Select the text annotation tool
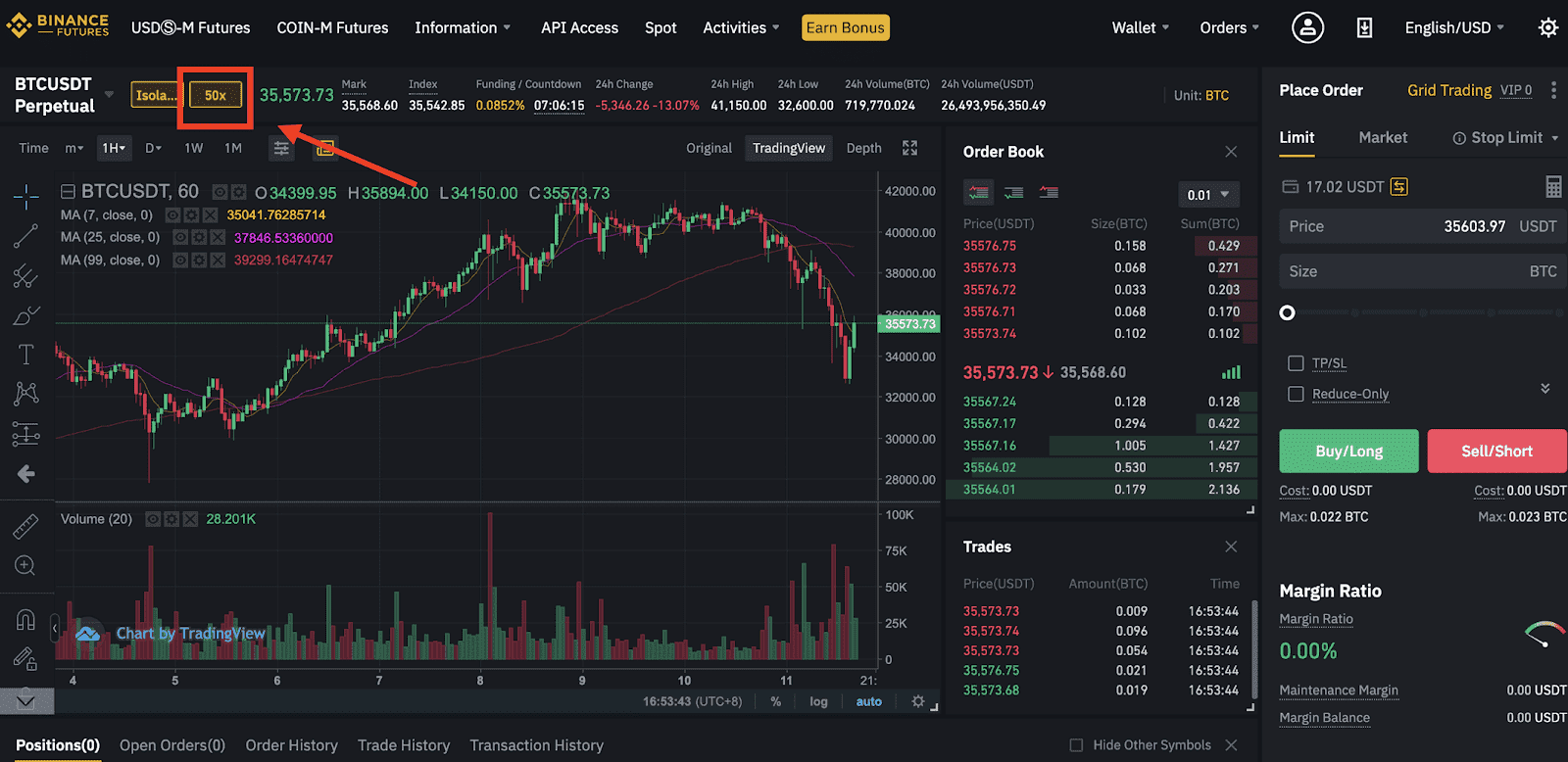 click(x=26, y=355)
